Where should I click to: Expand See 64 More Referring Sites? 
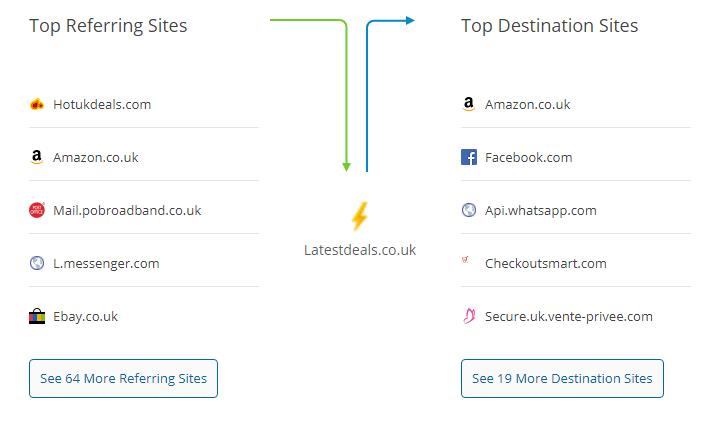pyautogui.click(x=123, y=379)
